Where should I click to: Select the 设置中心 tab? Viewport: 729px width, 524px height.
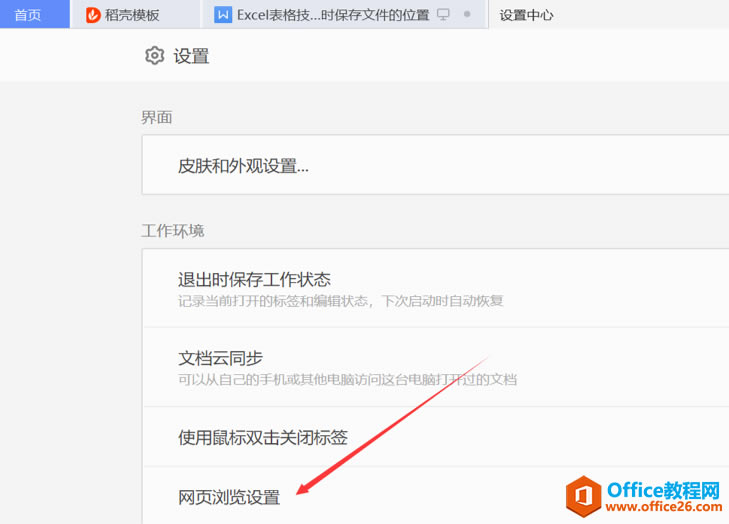(x=526, y=15)
